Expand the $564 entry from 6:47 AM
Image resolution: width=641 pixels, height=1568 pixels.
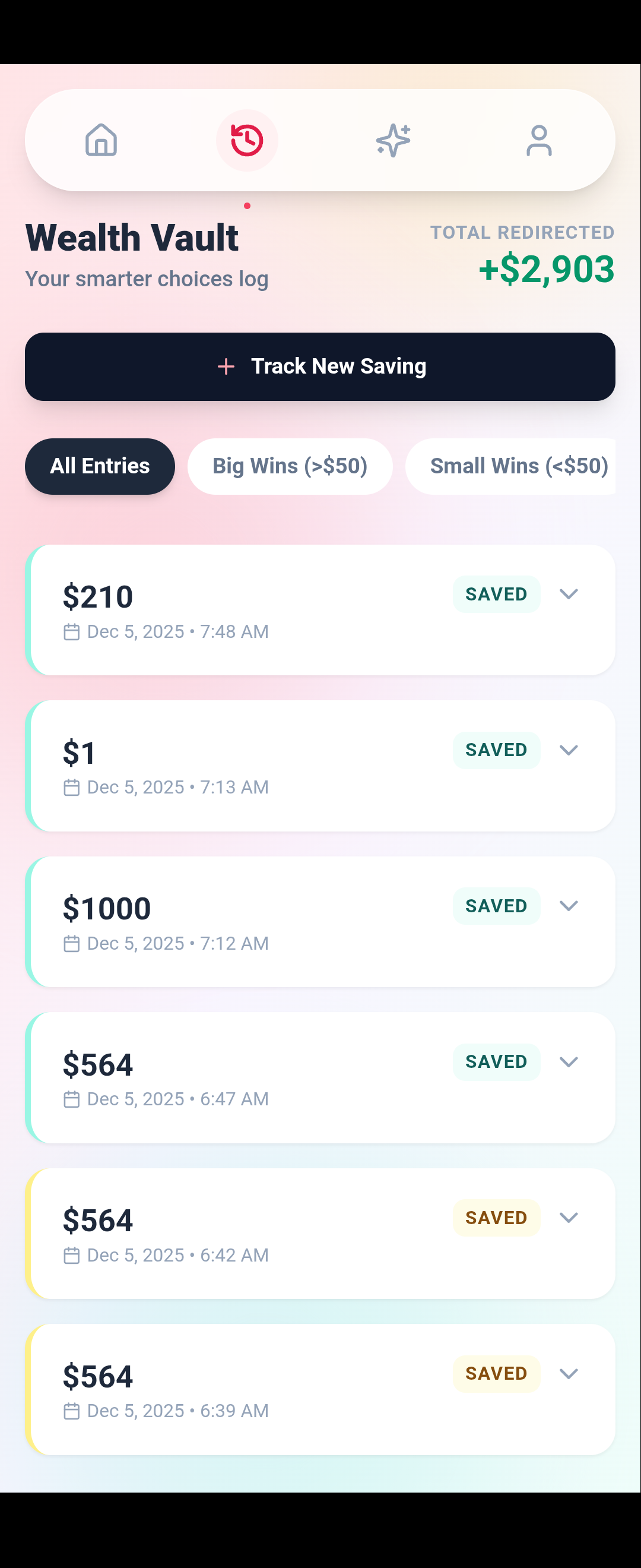570,1061
